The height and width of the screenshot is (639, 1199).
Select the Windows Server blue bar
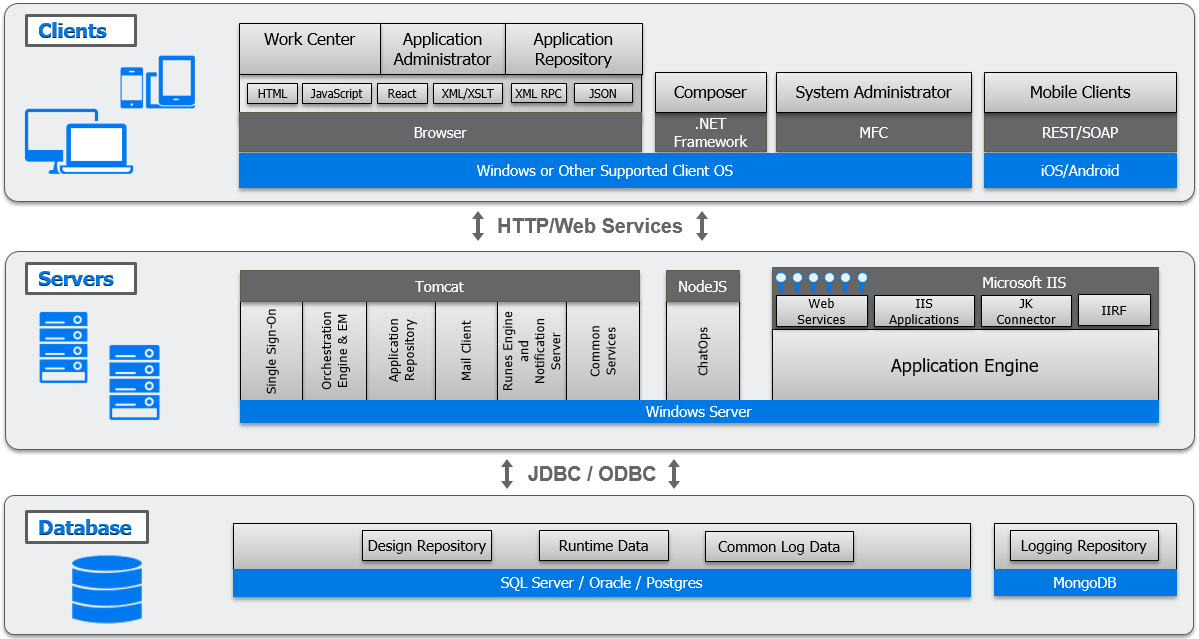coord(700,411)
